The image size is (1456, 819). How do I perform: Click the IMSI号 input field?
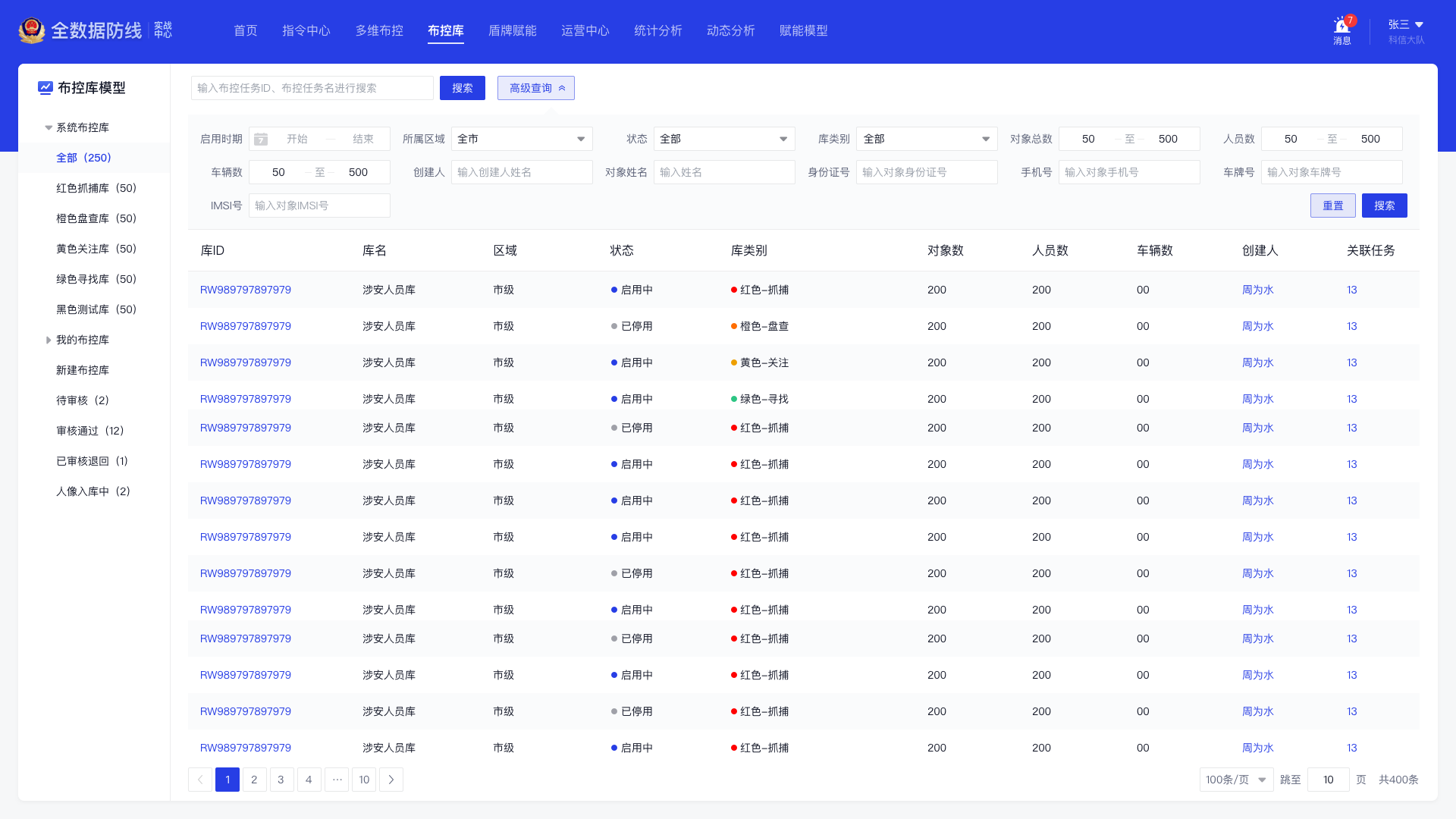pyautogui.click(x=319, y=206)
